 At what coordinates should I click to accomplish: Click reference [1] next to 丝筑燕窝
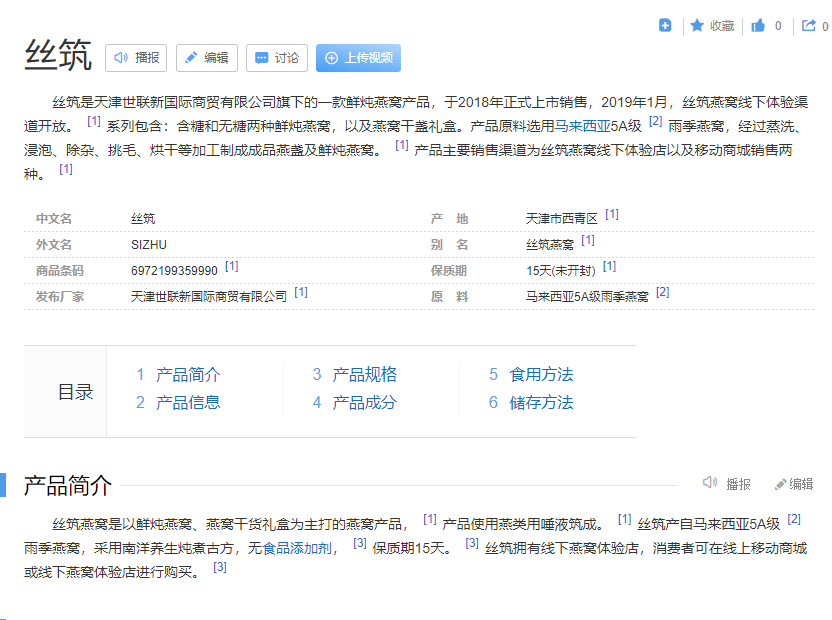coord(588,240)
